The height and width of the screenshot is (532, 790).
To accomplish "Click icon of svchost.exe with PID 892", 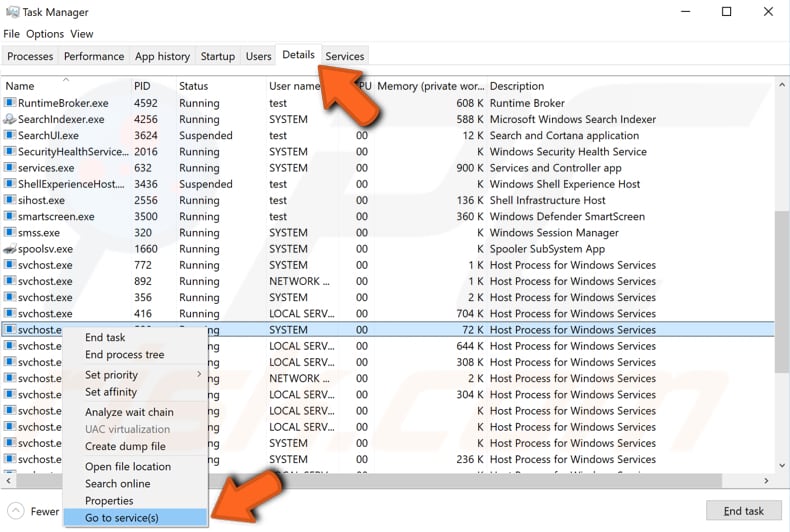I will point(10,281).
